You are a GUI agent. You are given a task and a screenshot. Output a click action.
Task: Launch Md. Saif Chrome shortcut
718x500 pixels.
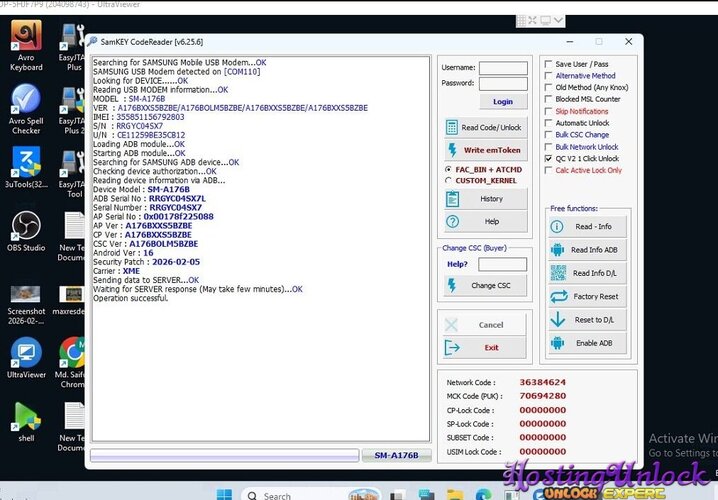pyautogui.click(x=71, y=363)
